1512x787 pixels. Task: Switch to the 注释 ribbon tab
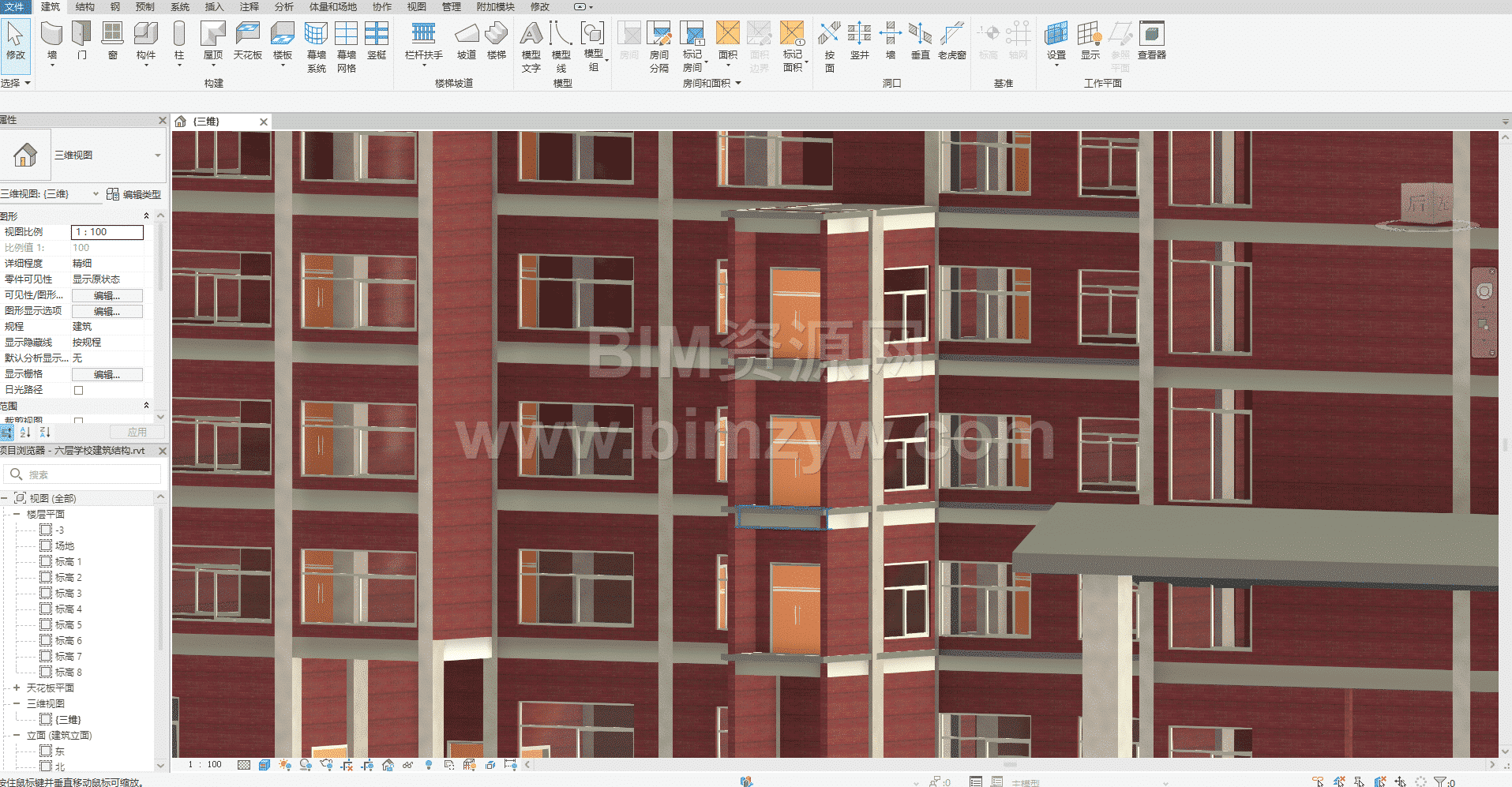pyautogui.click(x=249, y=6)
